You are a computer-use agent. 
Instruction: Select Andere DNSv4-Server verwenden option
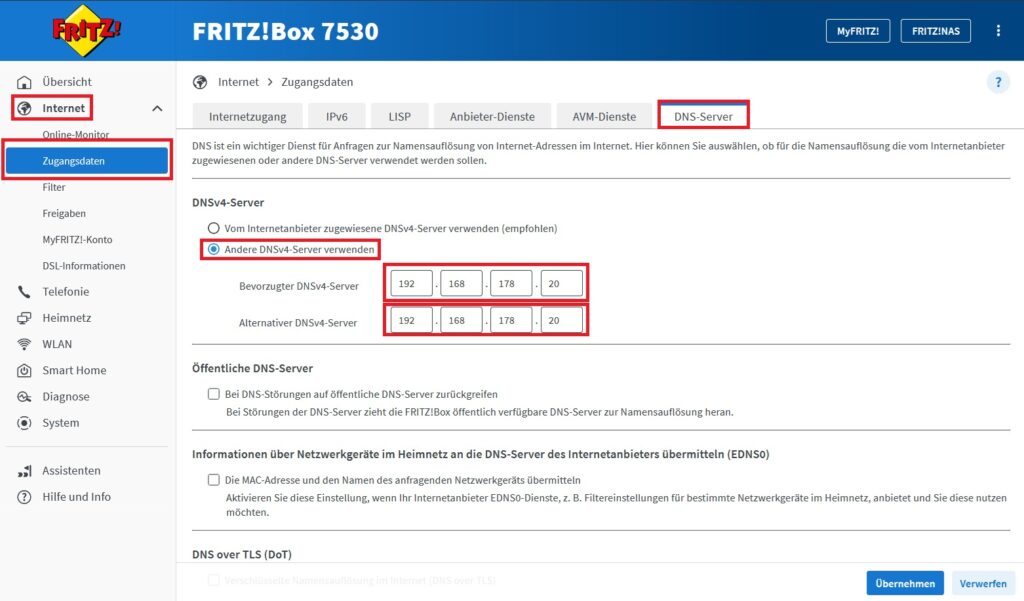point(214,249)
